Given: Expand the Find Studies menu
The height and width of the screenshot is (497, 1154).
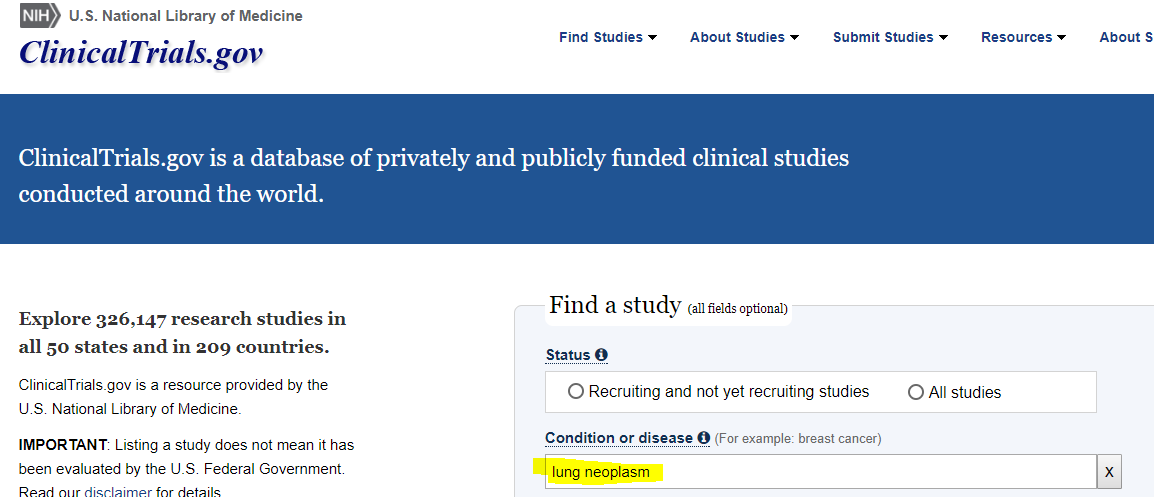Looking at the screenshot, I should pos(608,38).
